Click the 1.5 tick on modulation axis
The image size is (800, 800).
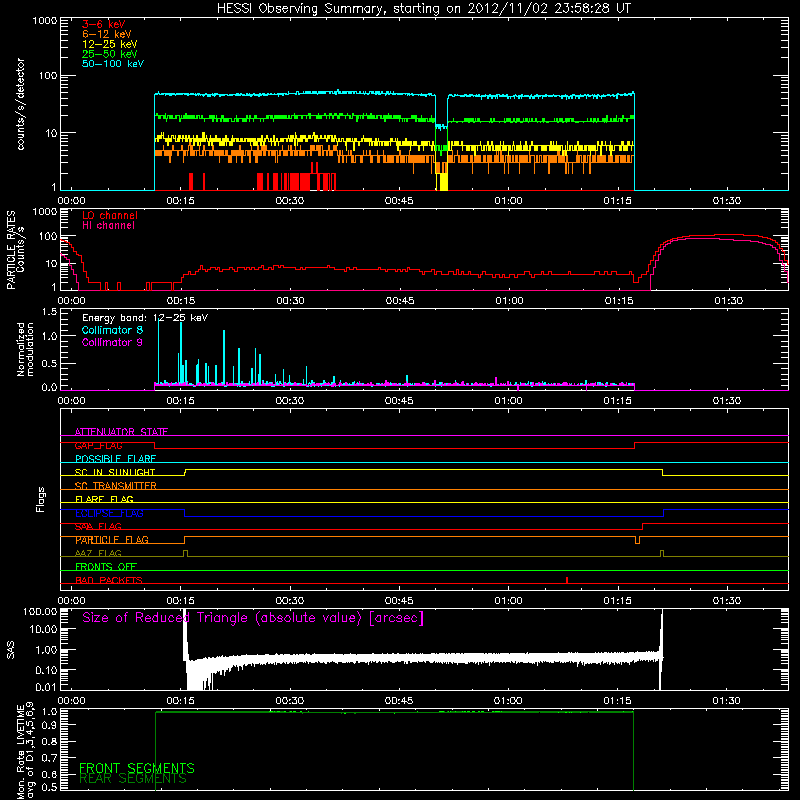(49, 312)
